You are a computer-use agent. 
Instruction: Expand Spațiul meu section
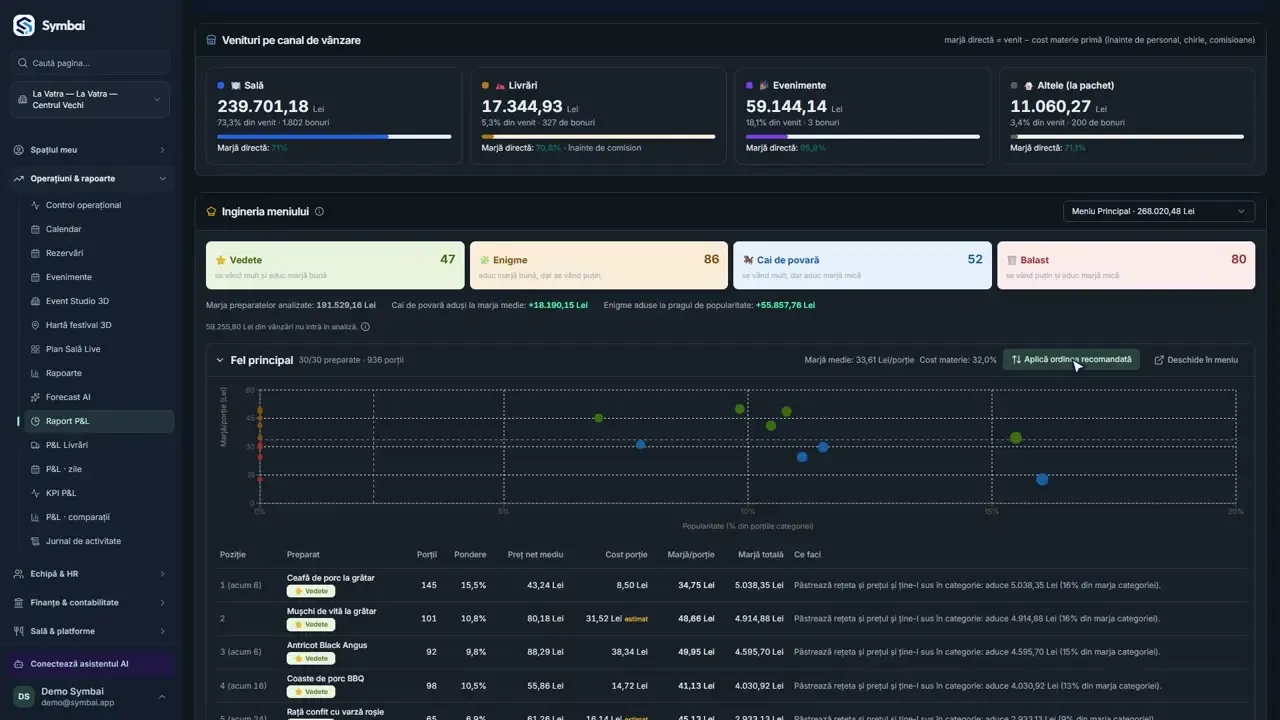[x=90, y=150]
